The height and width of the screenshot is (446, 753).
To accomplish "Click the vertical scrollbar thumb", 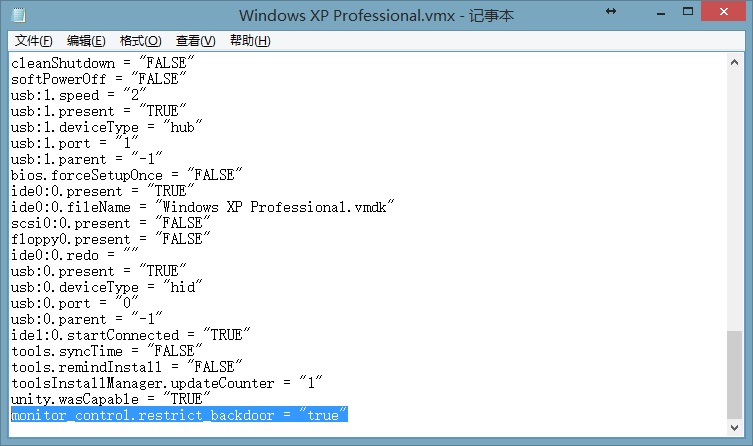I will coord(734,374).
